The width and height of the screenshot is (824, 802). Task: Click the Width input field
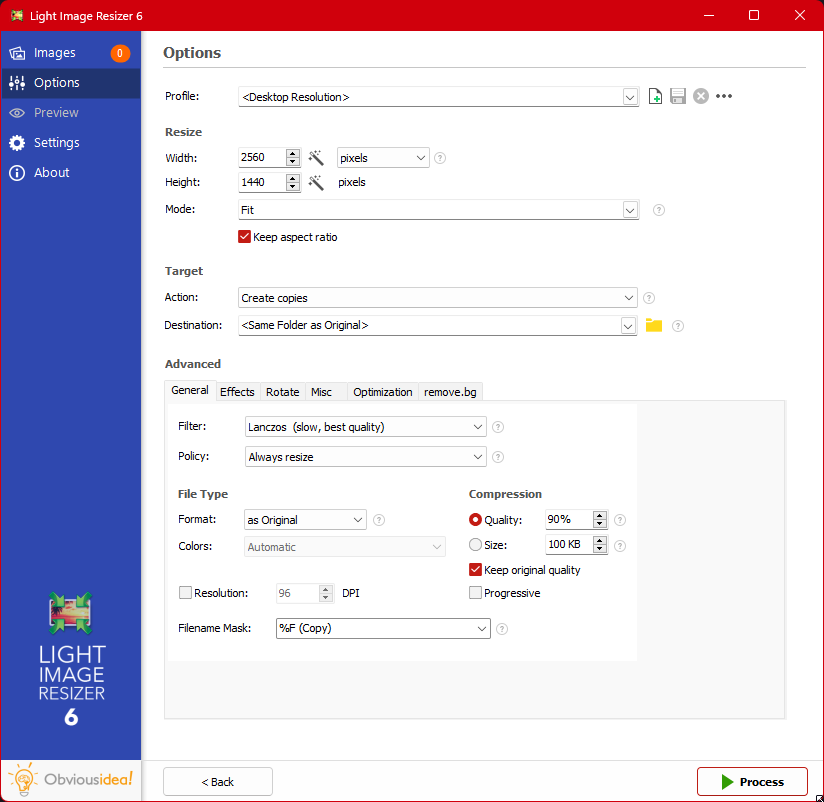pyautogui.click(x=261, y=158)
